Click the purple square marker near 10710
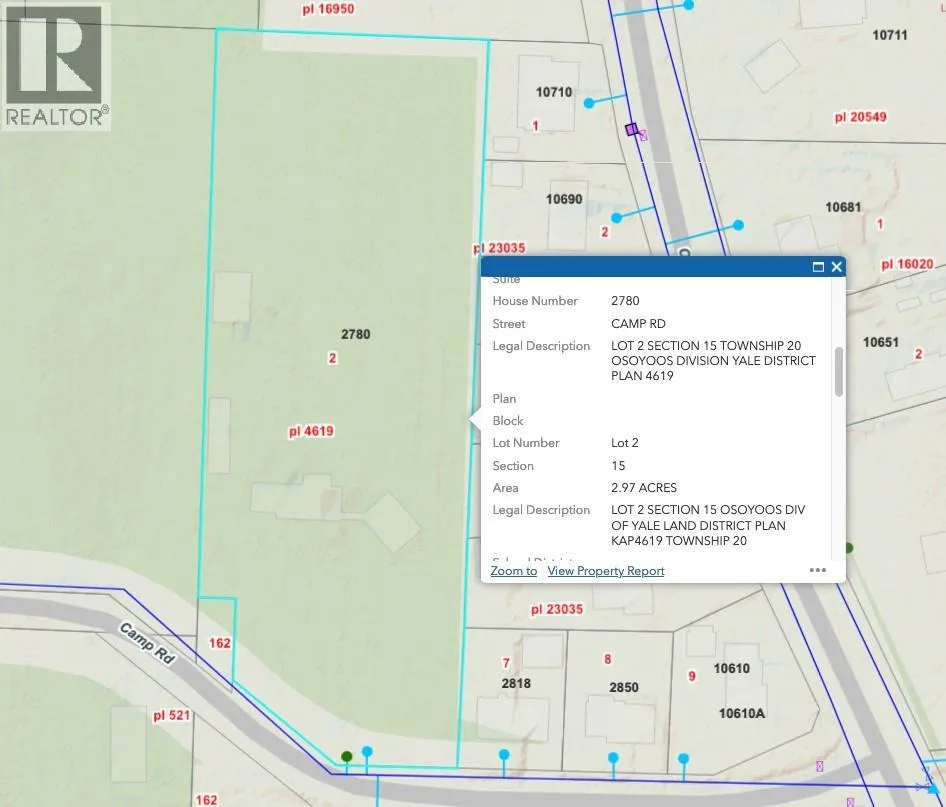 pos(631,129)
